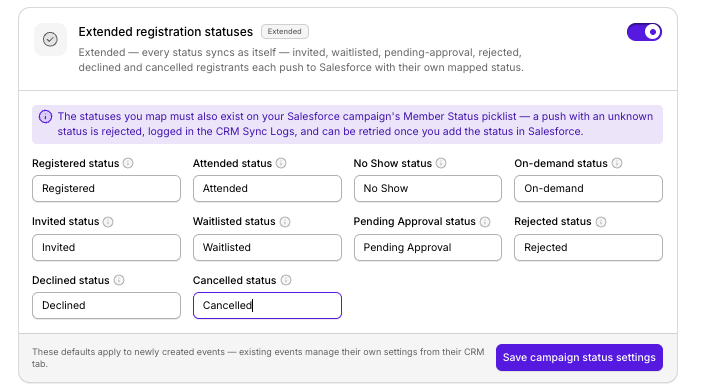Focus the Declined status input field
The image size is (704, 391).
tap(106, 306)
